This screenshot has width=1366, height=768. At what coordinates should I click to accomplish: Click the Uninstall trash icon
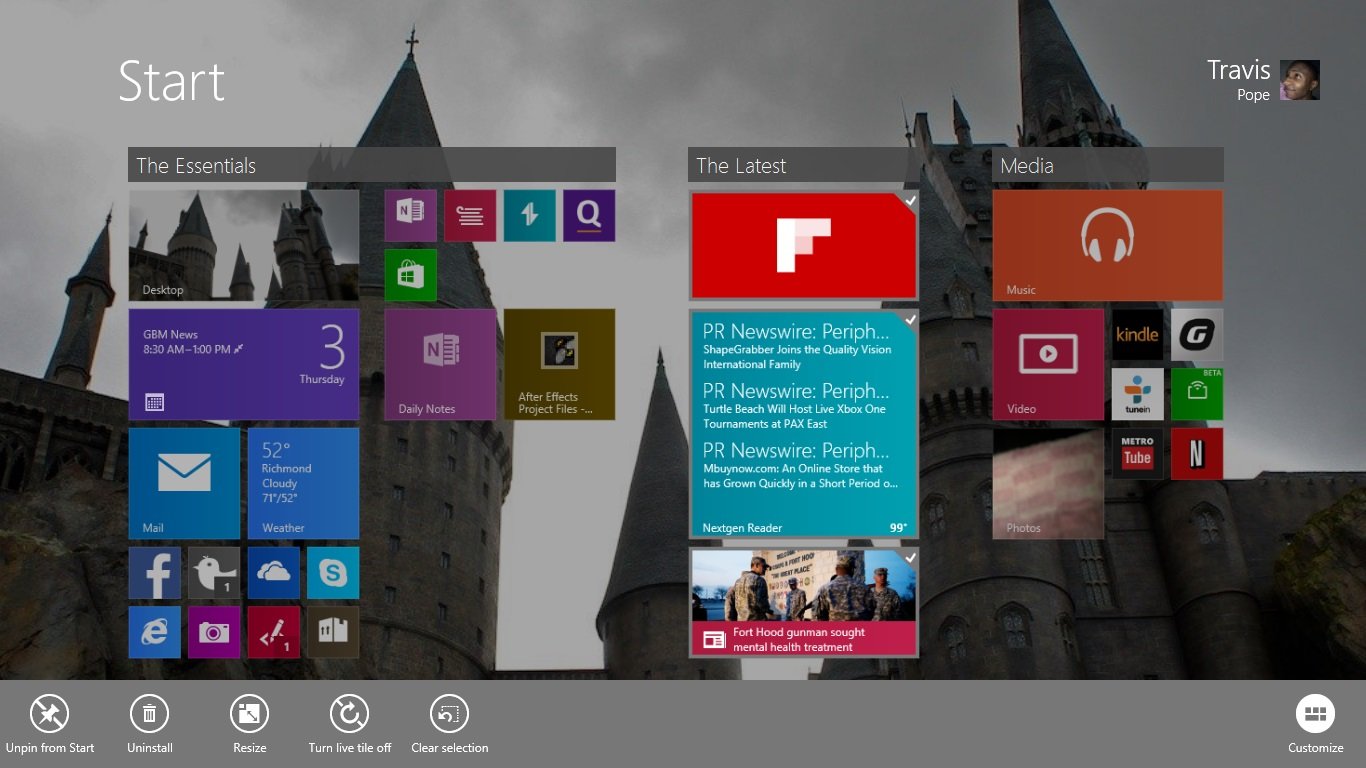pos(149,714)
